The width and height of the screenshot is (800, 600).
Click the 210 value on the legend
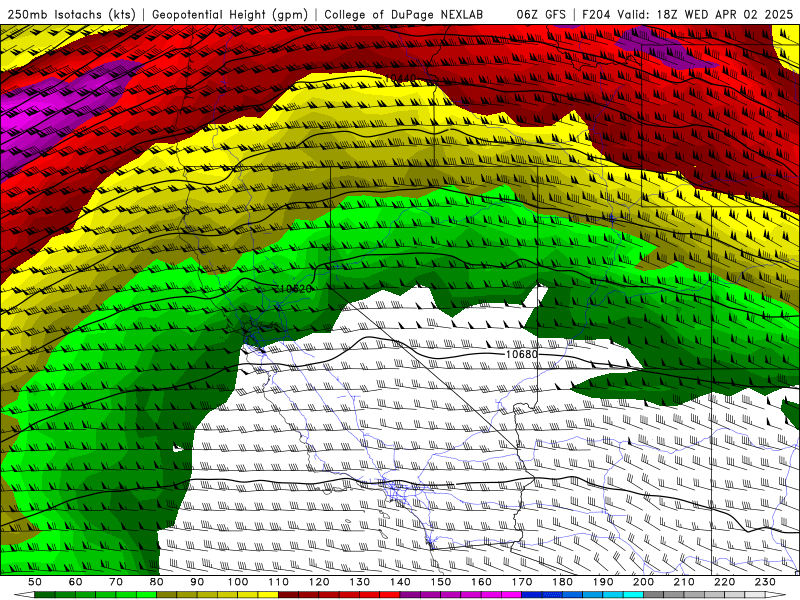pyautogui.click(x=684, y=582)
